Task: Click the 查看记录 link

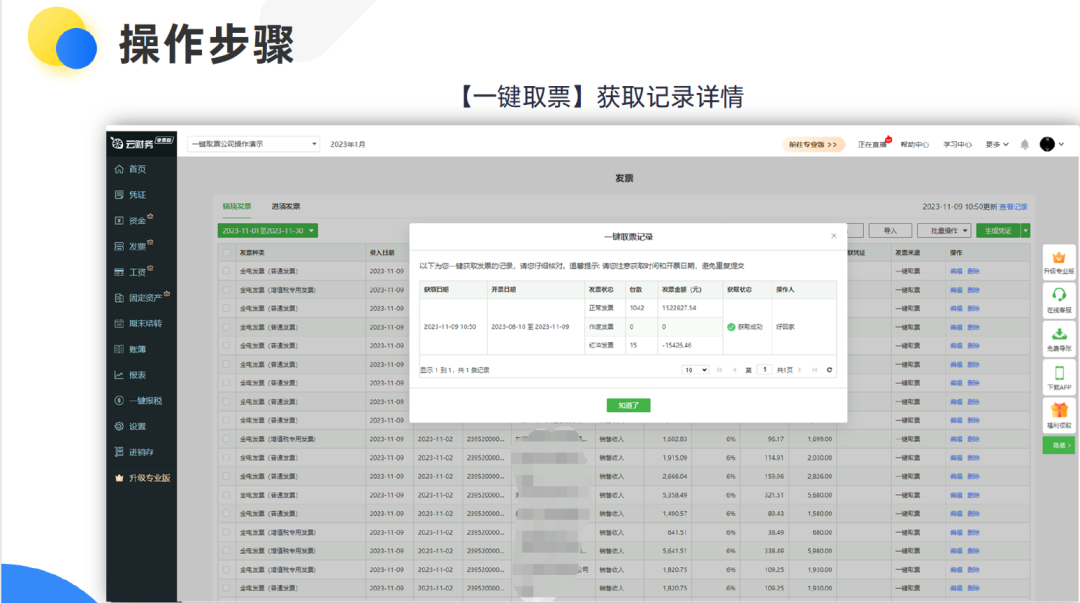Action: 1013,207
